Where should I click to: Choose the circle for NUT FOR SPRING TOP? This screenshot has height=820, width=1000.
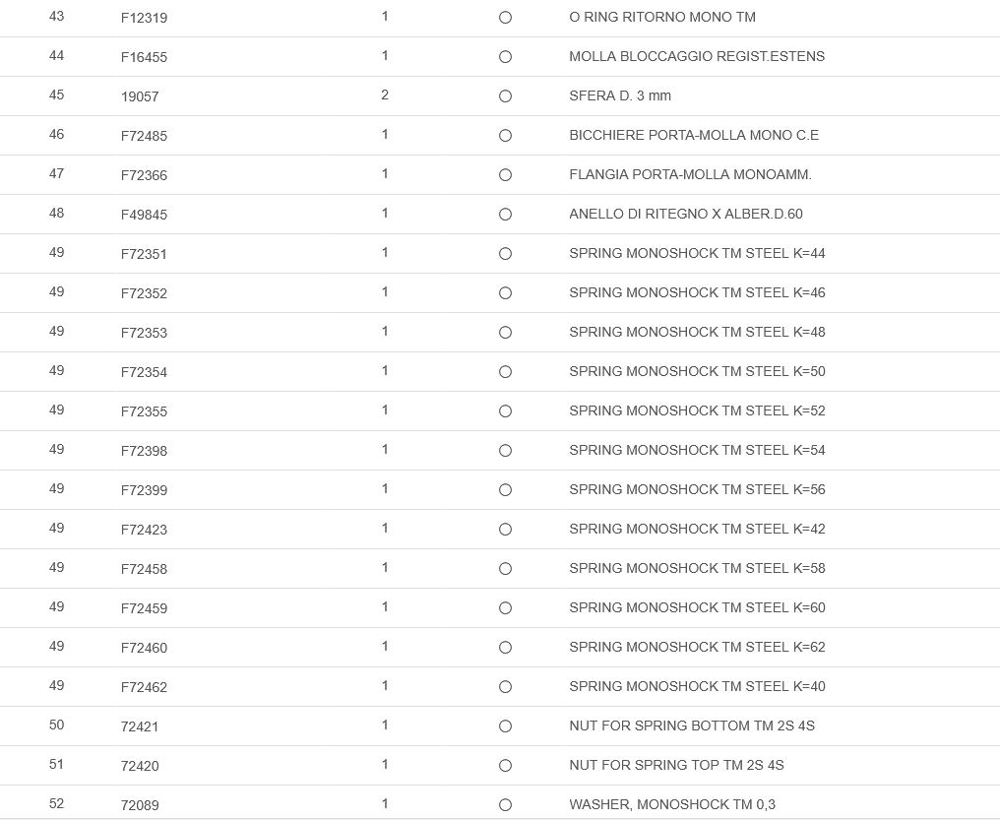coord(505,766)
